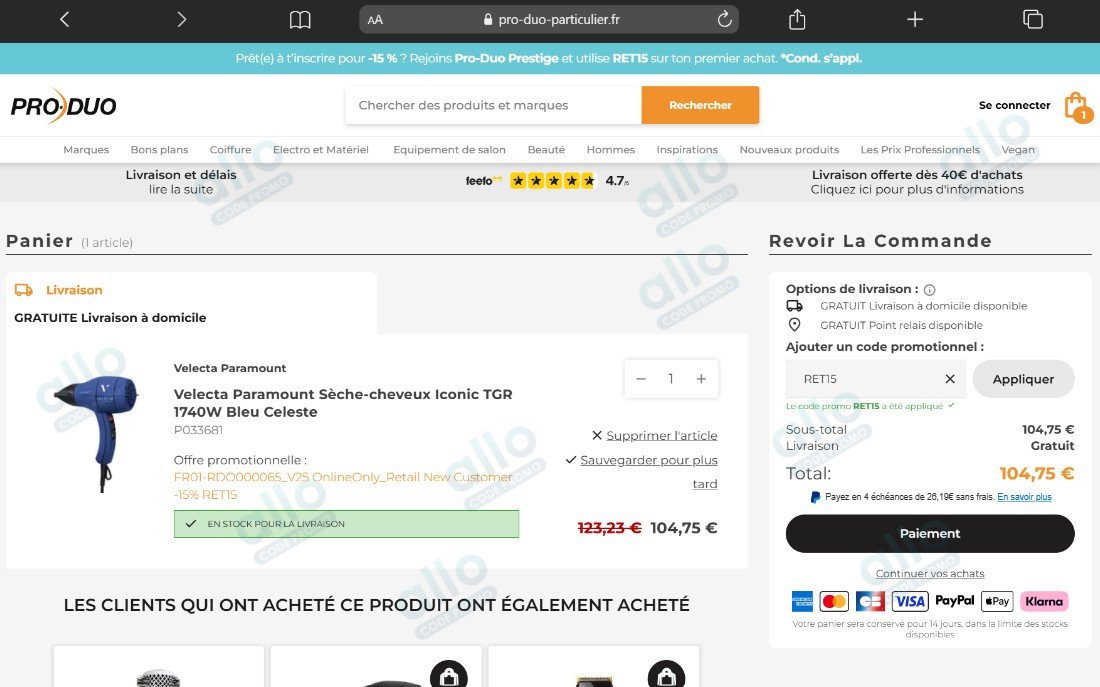Tap the AA reader text-size control
Screen dimensions: 1100x687
pos(375,20)
